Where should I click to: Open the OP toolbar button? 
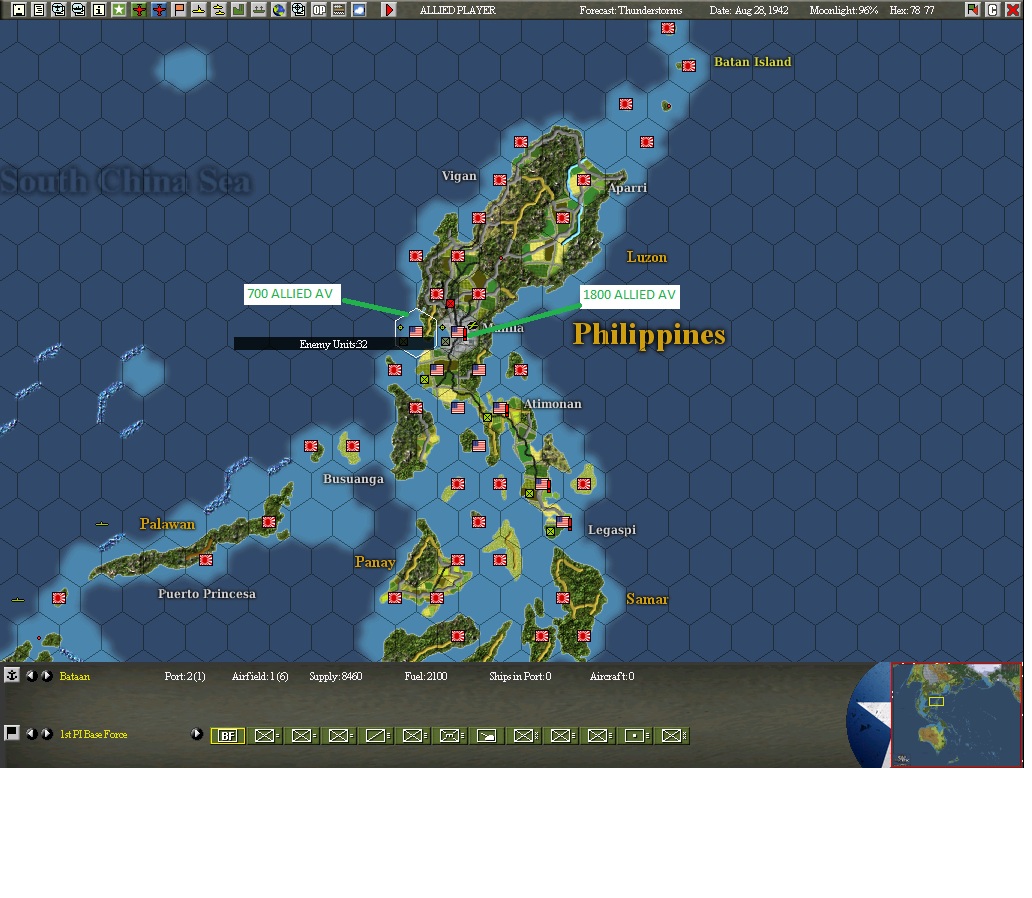(319, 10)
